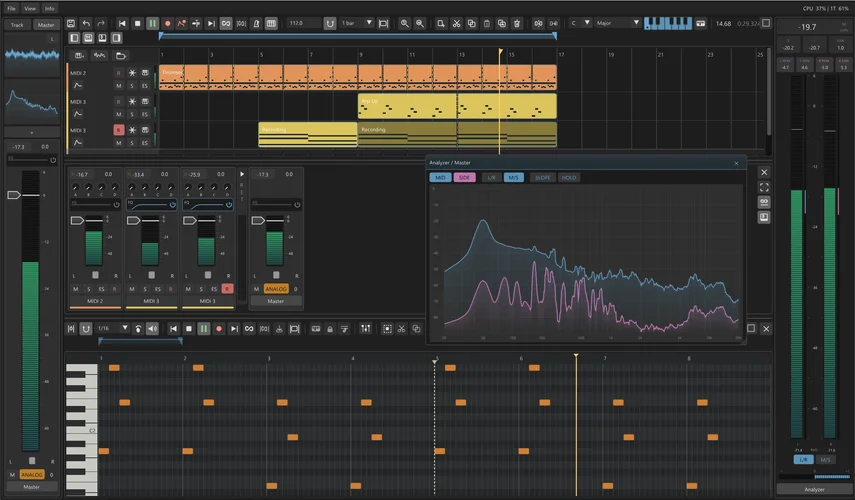
Task: Click the SLOPE button in analyzer
Action: pos(543,178)
